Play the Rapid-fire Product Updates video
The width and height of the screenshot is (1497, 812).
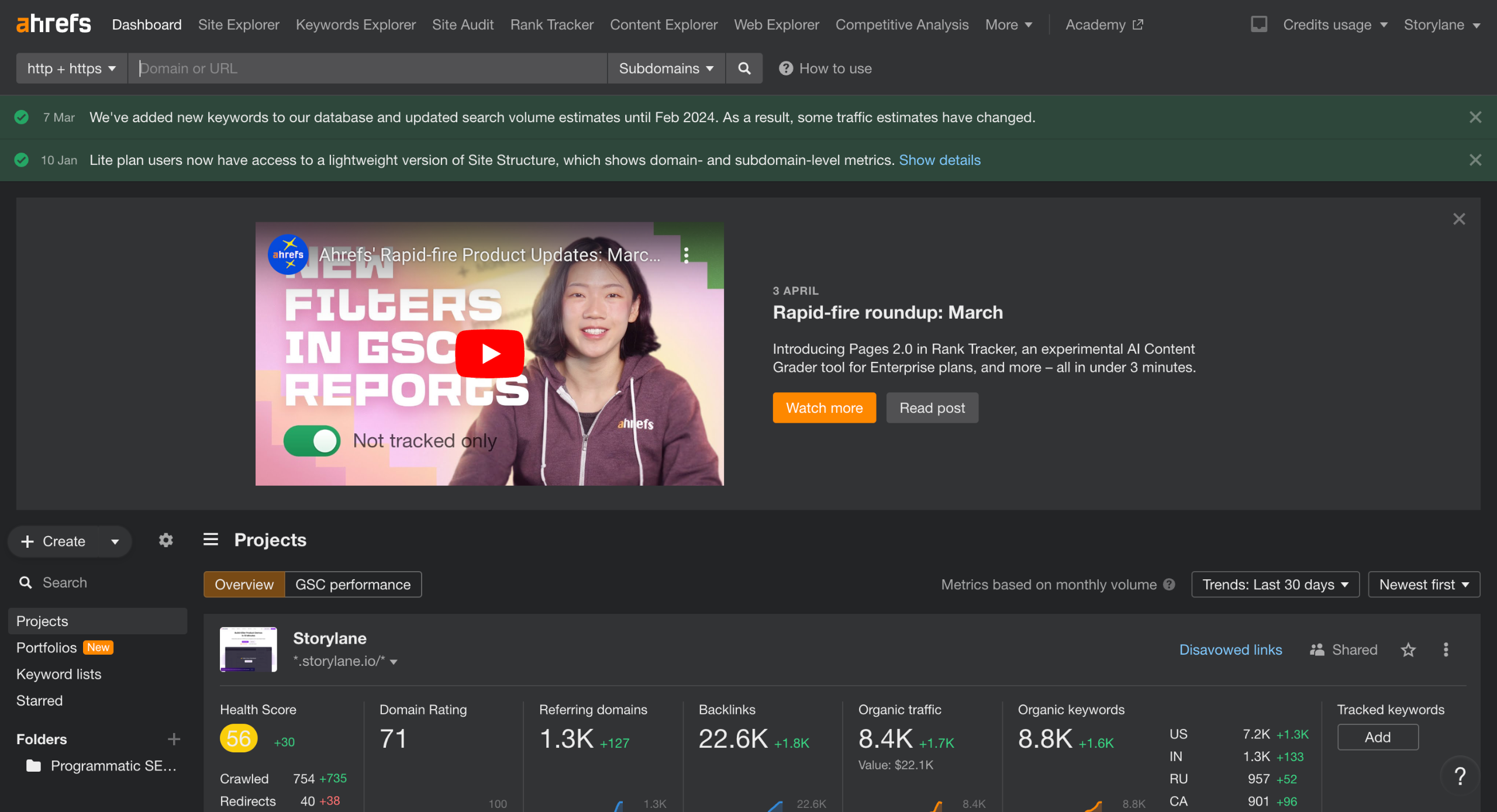[490, 353]
